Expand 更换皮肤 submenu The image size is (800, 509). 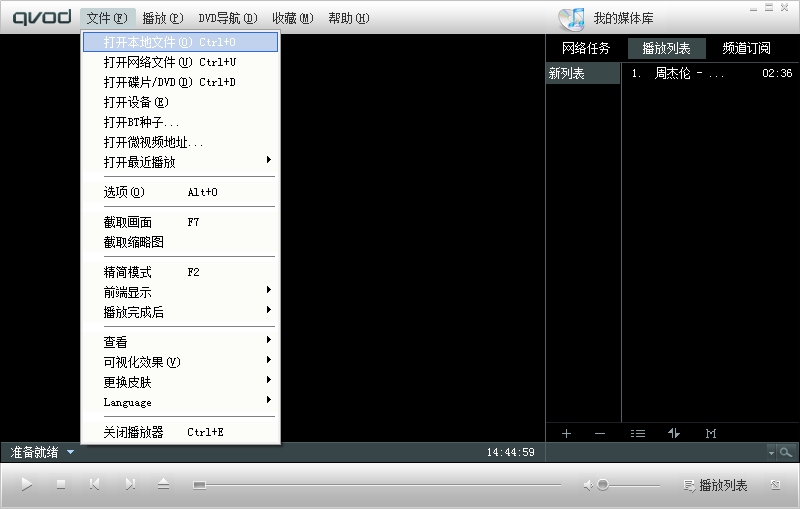(181, 382)
